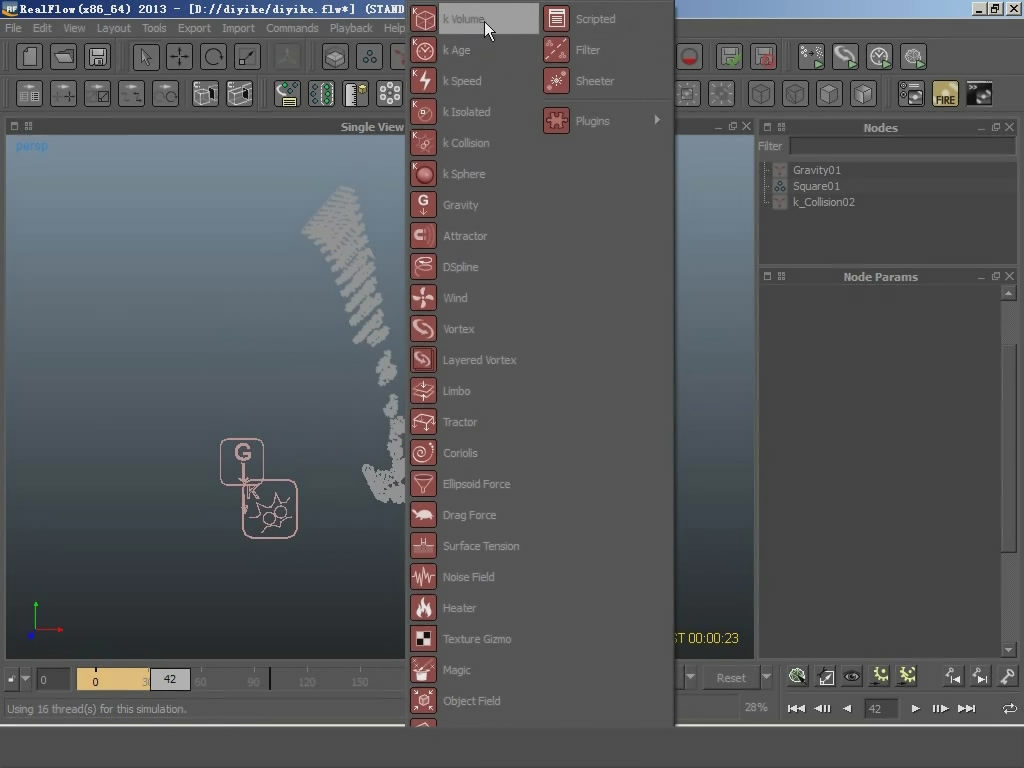Click the timeline start frame field

coord(53,680)
